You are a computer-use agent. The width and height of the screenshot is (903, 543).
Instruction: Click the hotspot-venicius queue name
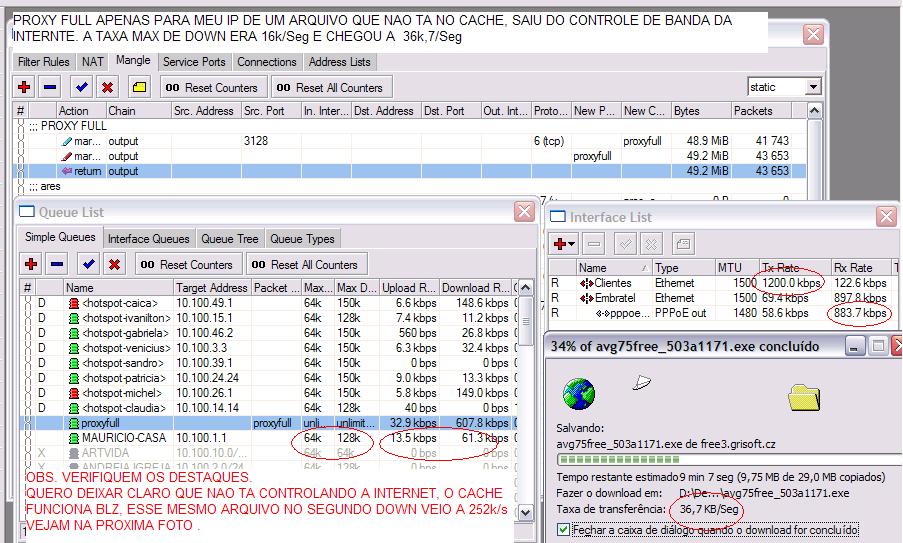tap(126, 348)
